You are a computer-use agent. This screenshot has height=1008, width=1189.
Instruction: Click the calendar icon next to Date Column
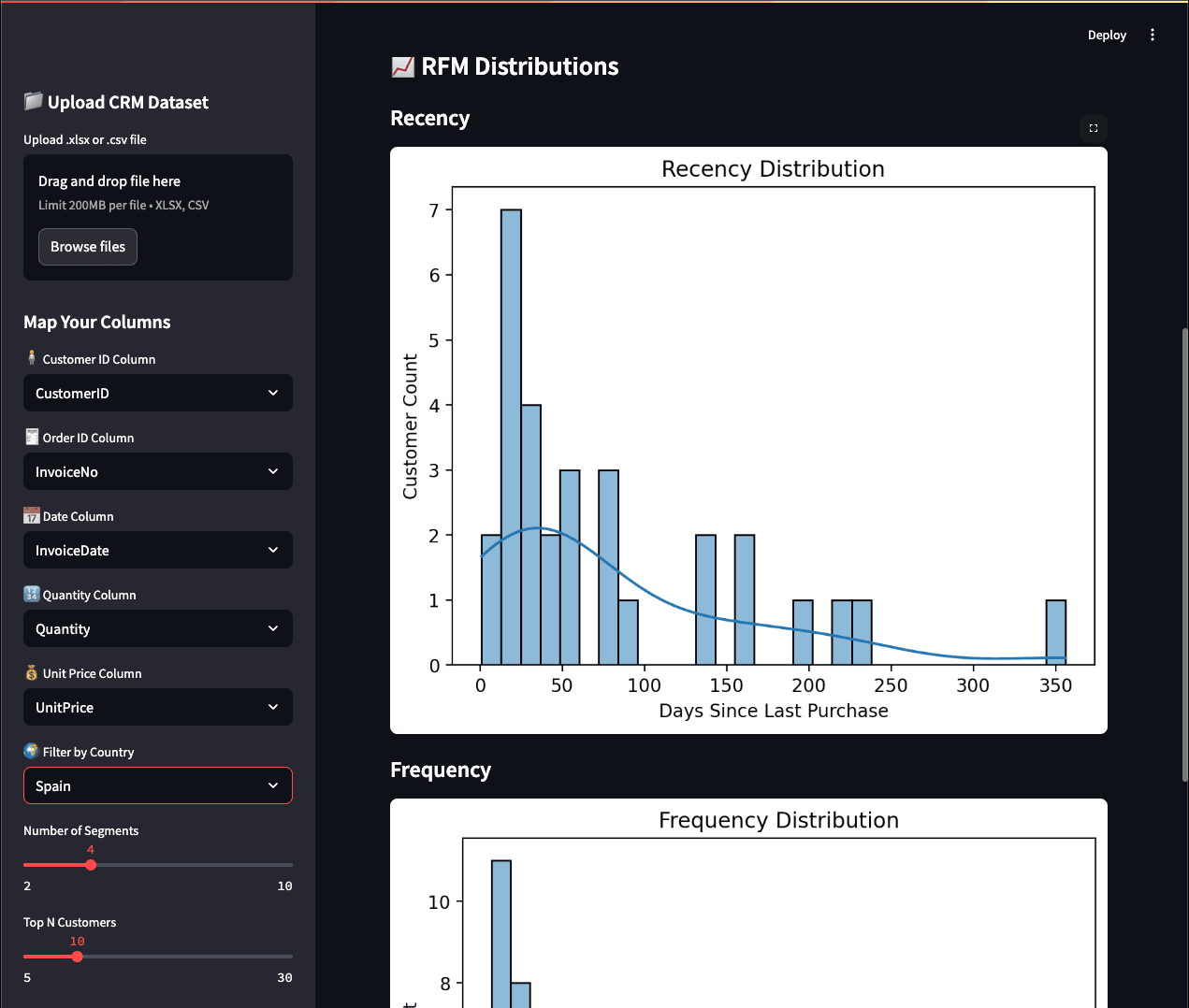pos(30,514)
